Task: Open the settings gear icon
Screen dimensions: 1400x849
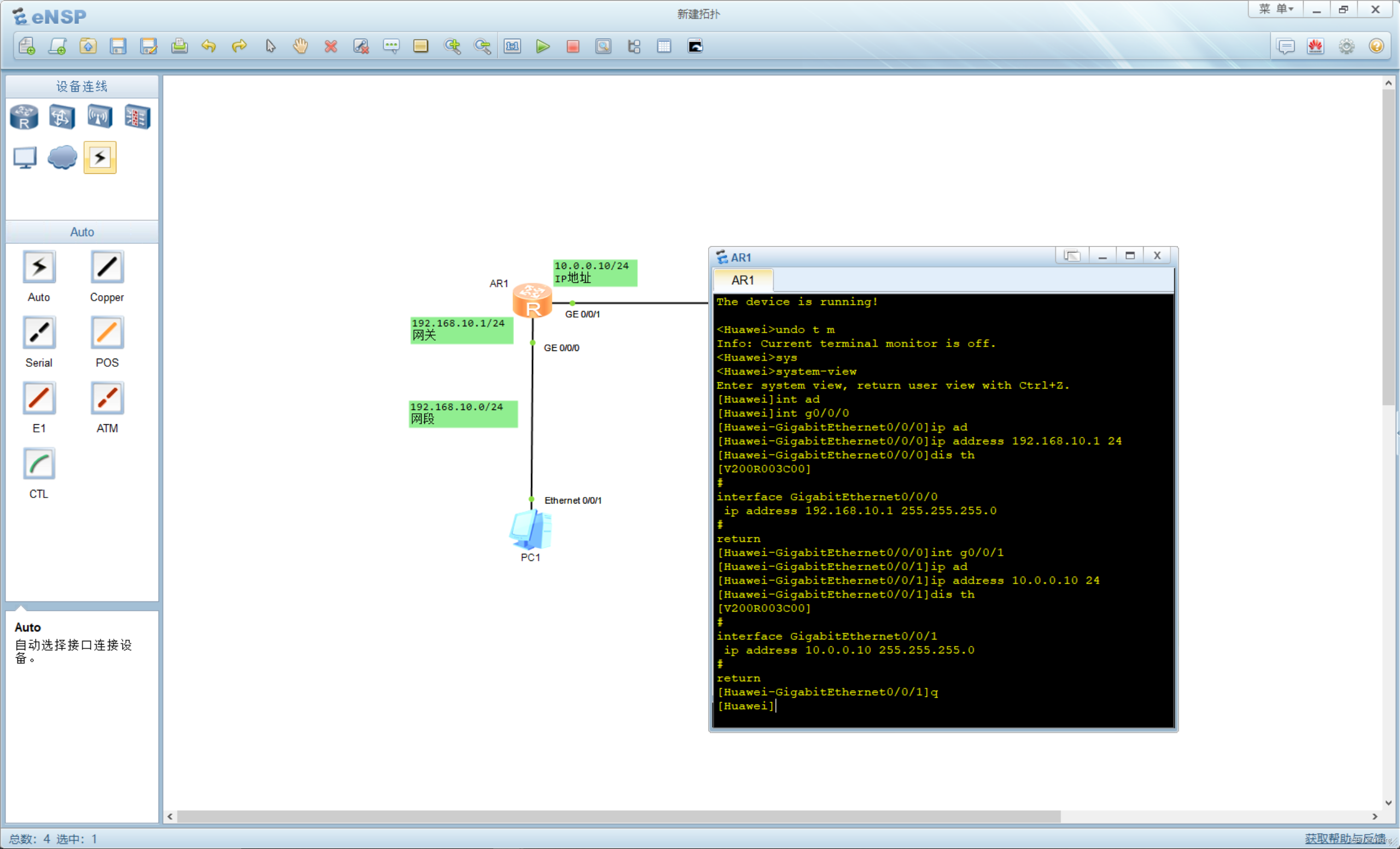Action: tap(1346, 46)
